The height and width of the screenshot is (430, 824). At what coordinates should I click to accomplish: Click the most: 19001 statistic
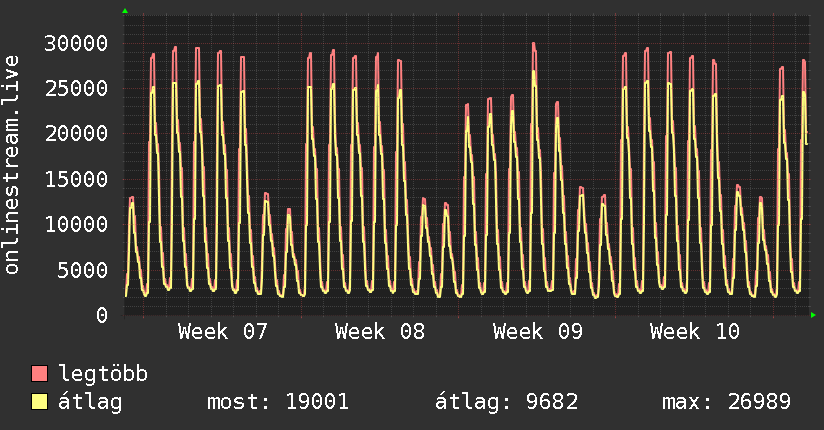pos(277,402)
